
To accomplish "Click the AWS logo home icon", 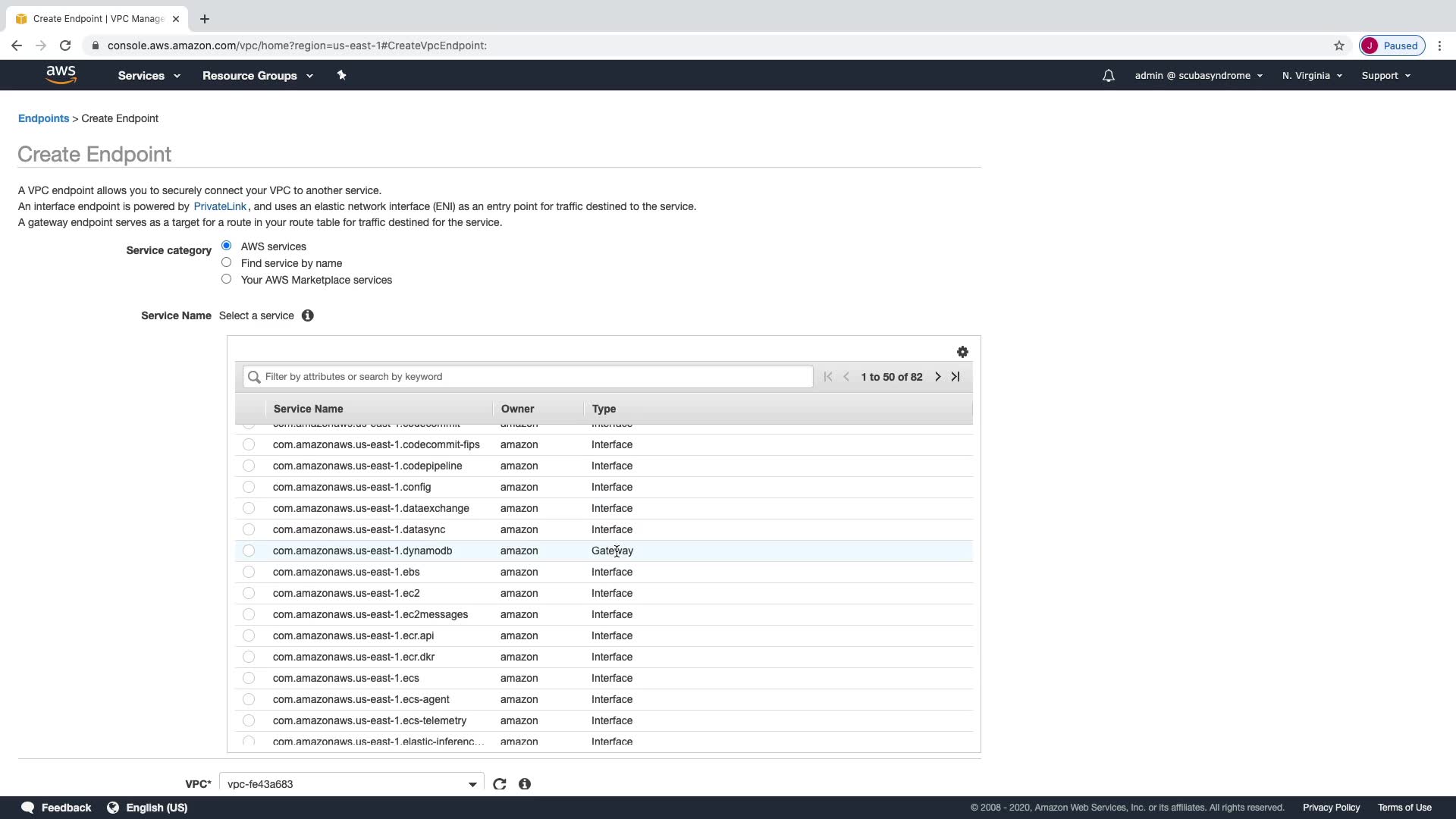I will pyautogui.click(x=61, y=75).
